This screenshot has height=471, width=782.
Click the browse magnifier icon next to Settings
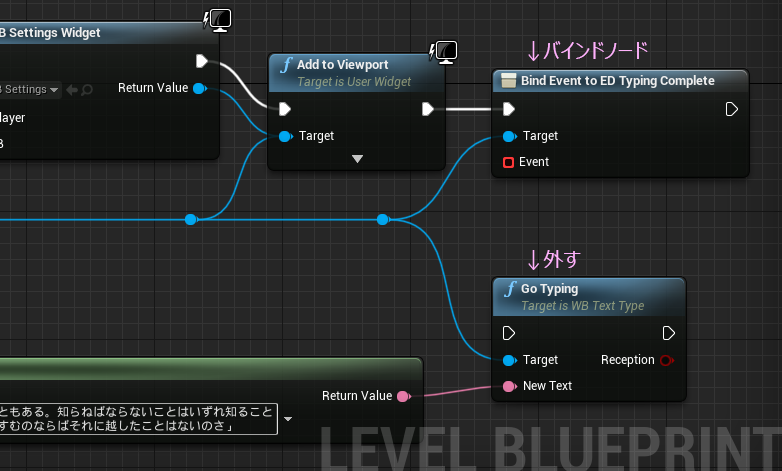[87, 90]
